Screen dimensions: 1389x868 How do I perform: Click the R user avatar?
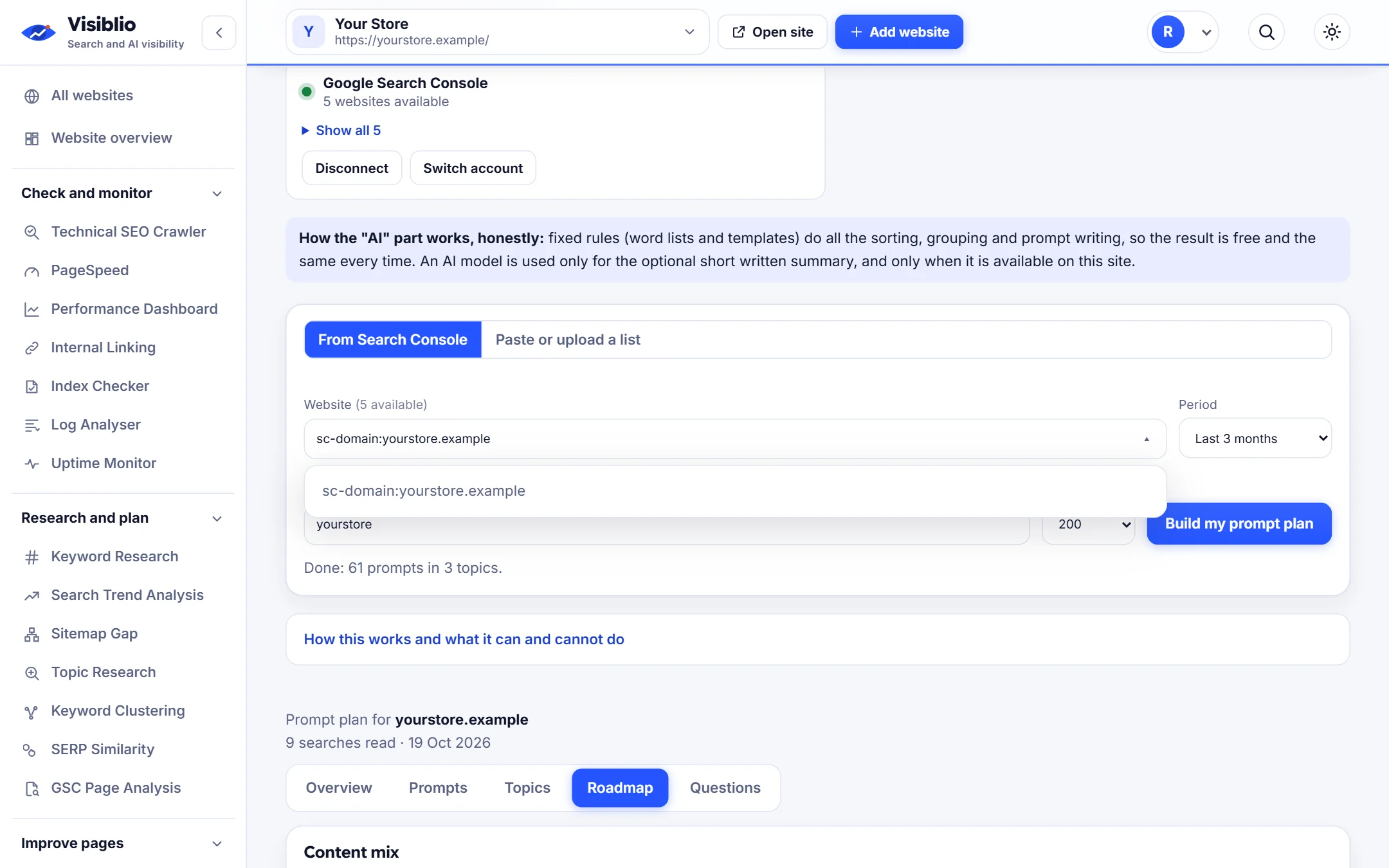click(1168, 32)
